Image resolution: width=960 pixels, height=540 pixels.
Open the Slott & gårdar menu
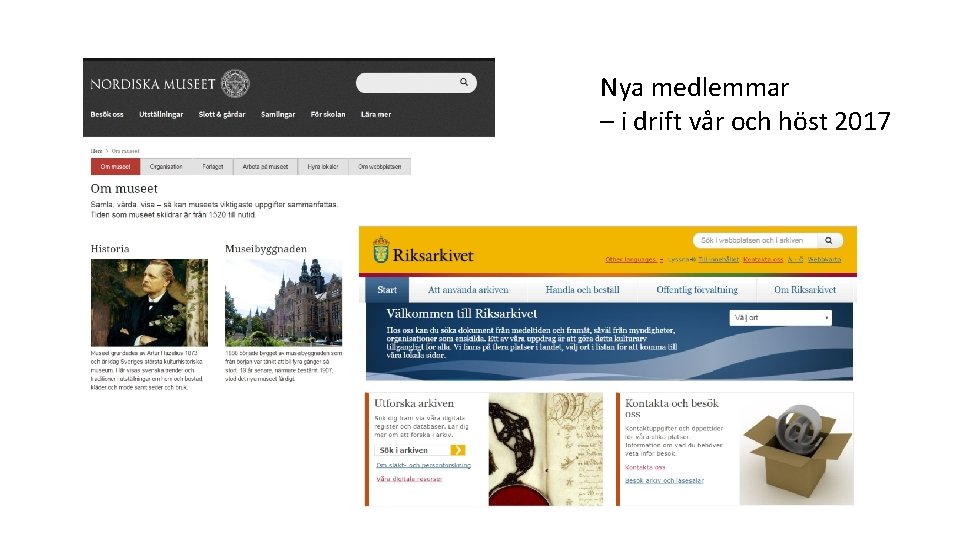222,114
